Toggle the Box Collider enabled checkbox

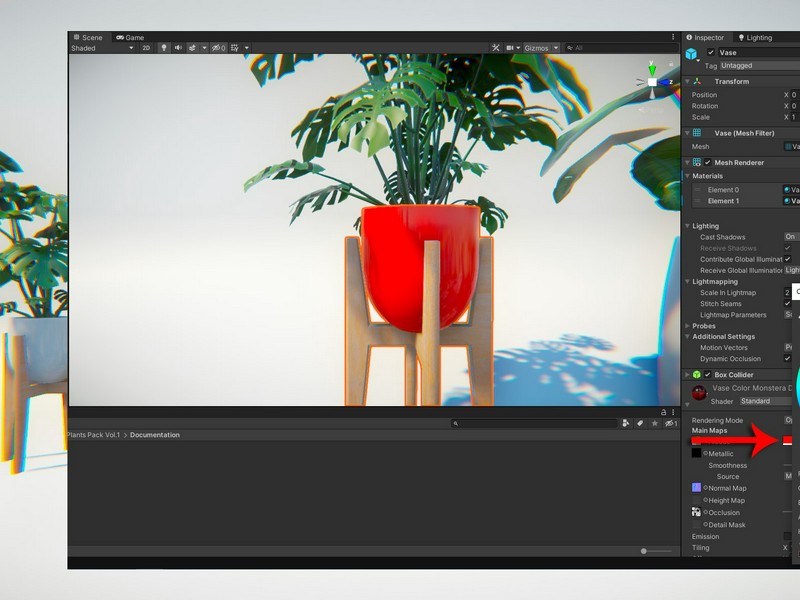pyautogui.click(x=708, y=374)
